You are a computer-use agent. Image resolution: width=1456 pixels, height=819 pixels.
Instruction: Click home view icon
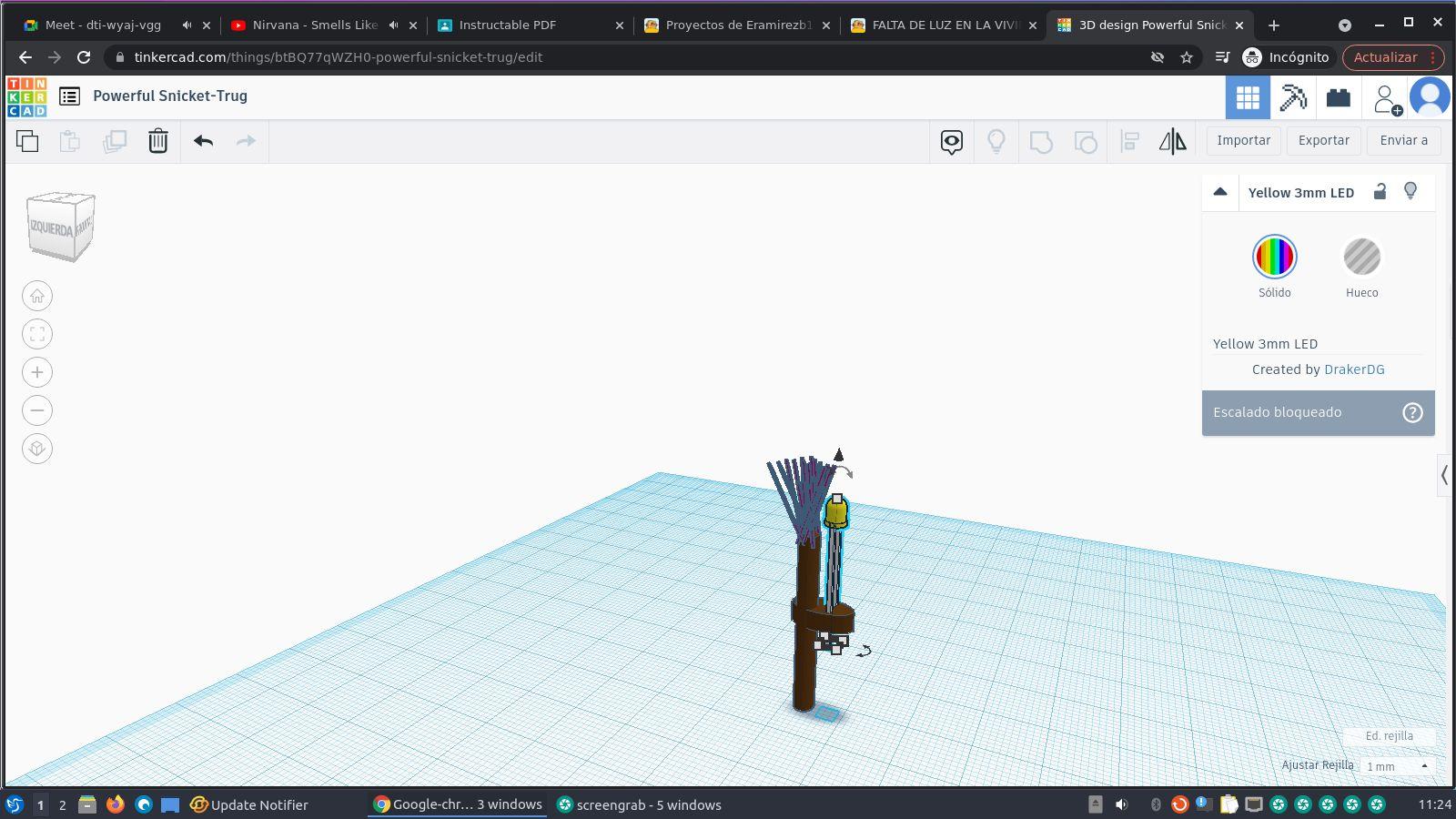point(37,296)
